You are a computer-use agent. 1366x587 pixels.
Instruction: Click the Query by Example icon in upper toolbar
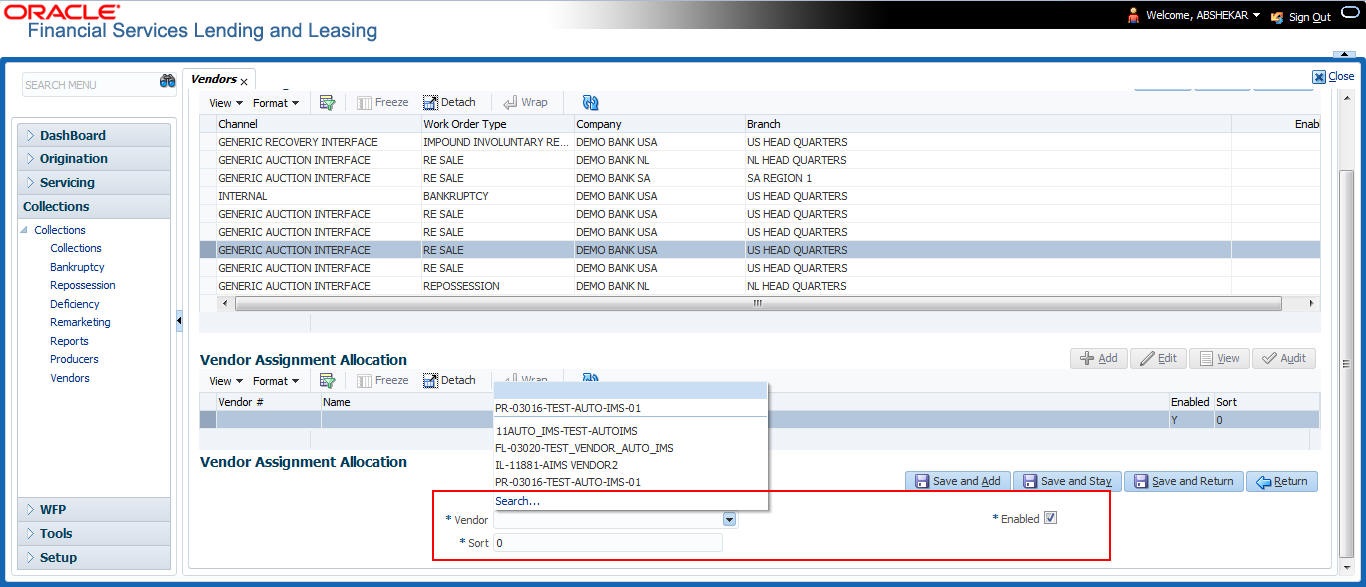coord(327,102)
